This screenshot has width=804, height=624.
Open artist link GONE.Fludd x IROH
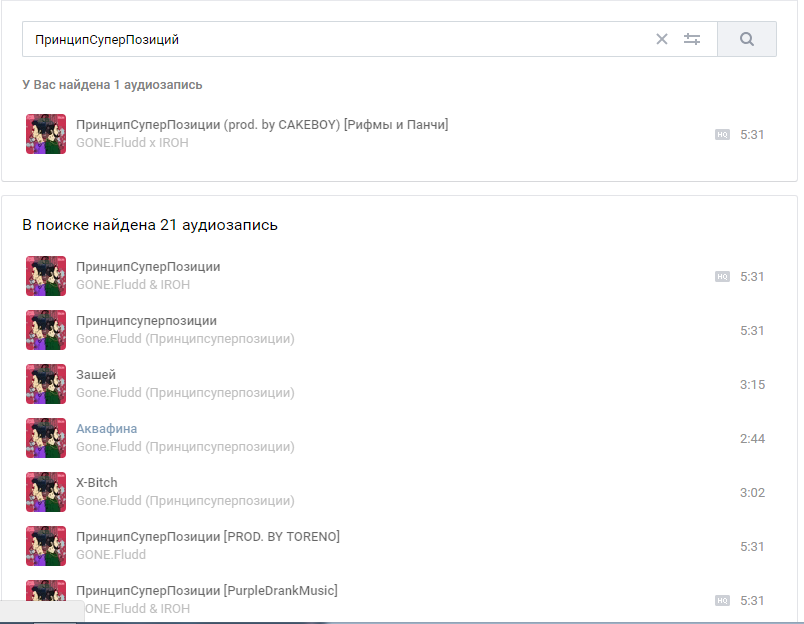pyautogui.click(x=132, y=143)
